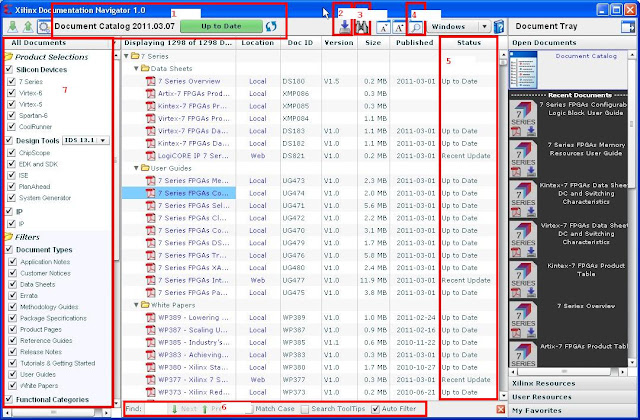640x420 pixels.
Task: Toggle the Functional Categories checkbox
Action: pyautogui.click(x=9, y=399)
